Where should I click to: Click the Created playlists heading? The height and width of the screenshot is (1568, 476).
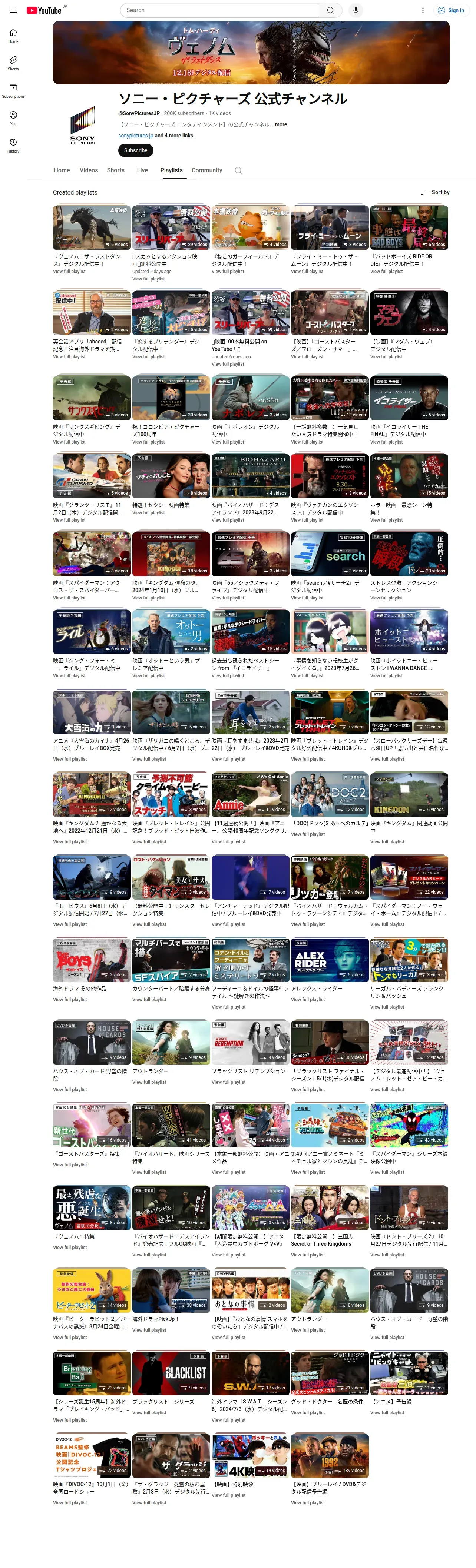click(x=75, y=192)
